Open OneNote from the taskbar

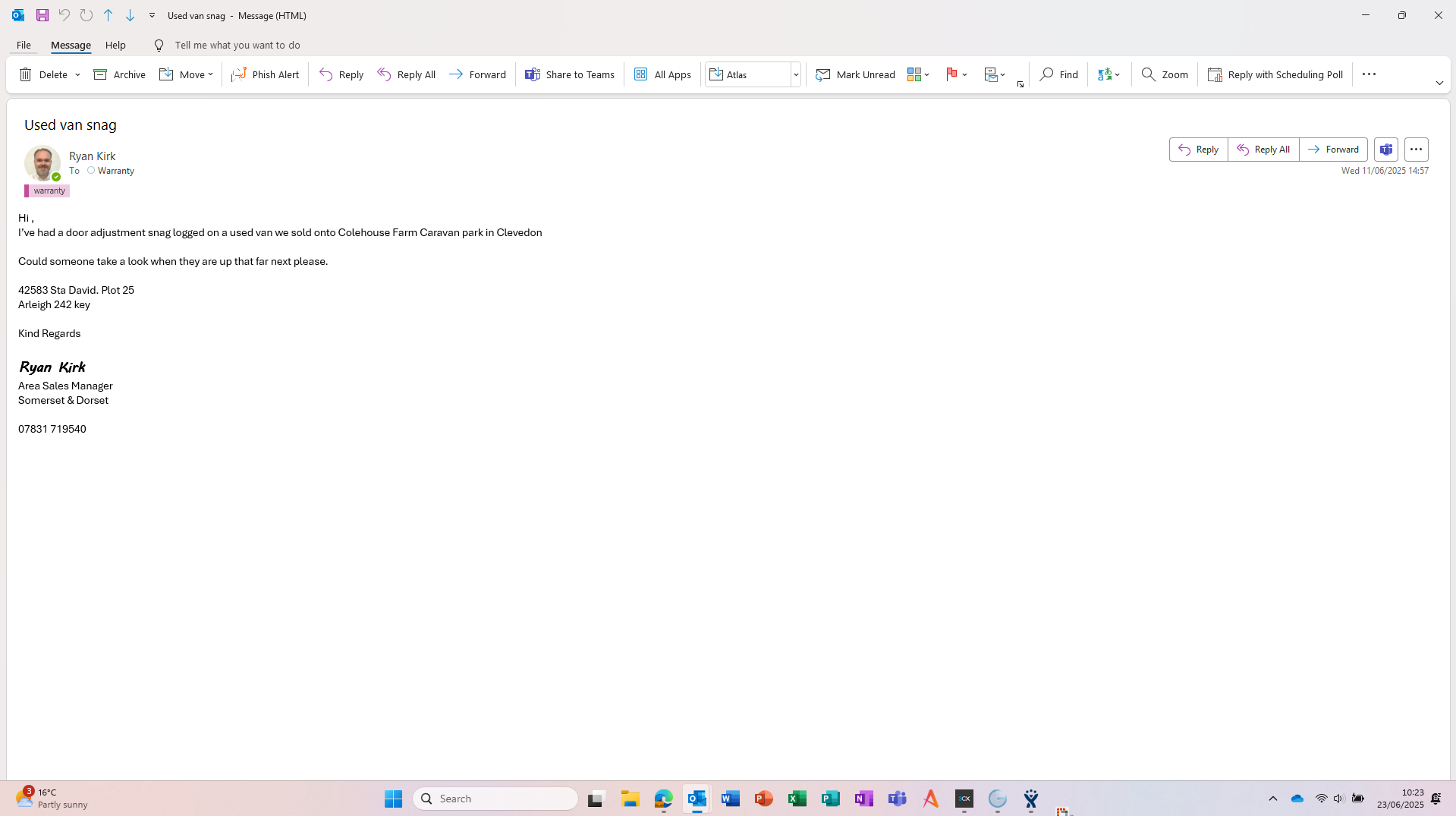(864, 799)
